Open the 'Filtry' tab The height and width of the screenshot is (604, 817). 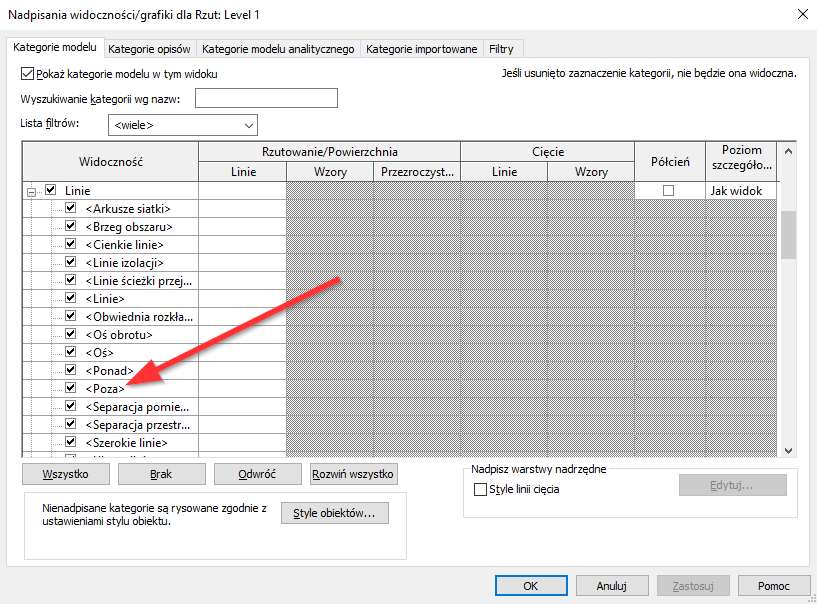(501, 48)
